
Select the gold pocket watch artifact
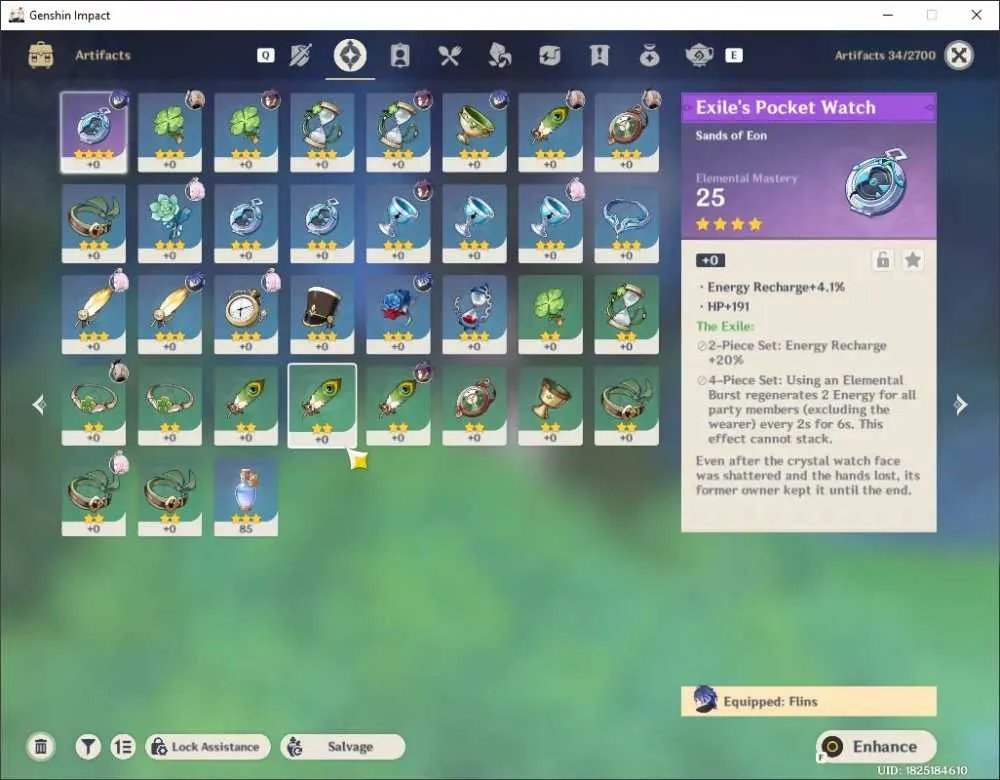point(246,314)
